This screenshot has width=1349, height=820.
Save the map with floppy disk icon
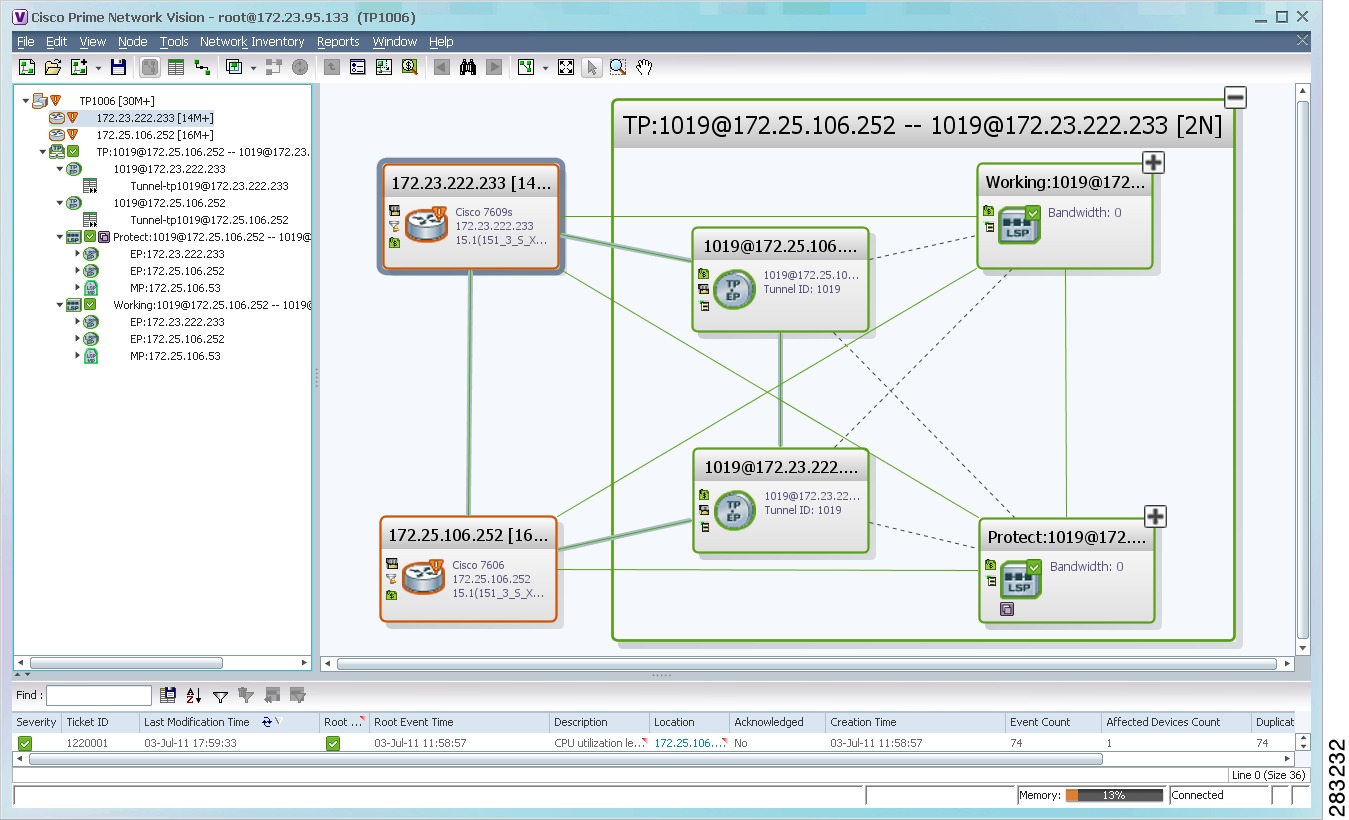tap(118, 67)
